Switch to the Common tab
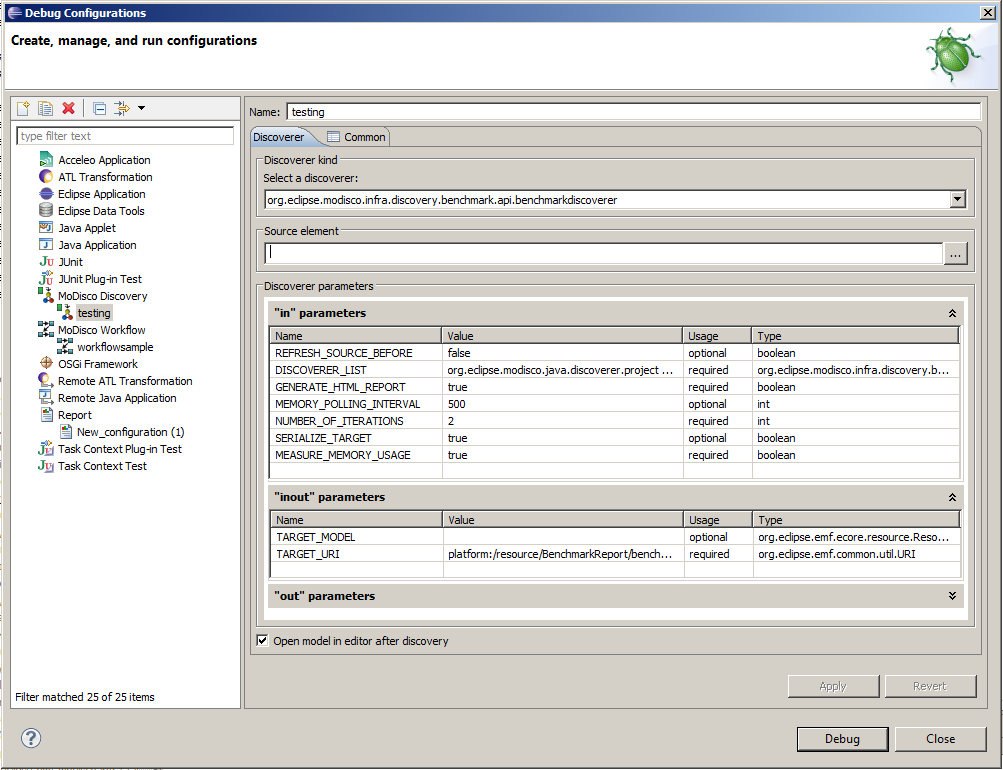The width and height of the screenshot is (1003, 770). point(356,137)
